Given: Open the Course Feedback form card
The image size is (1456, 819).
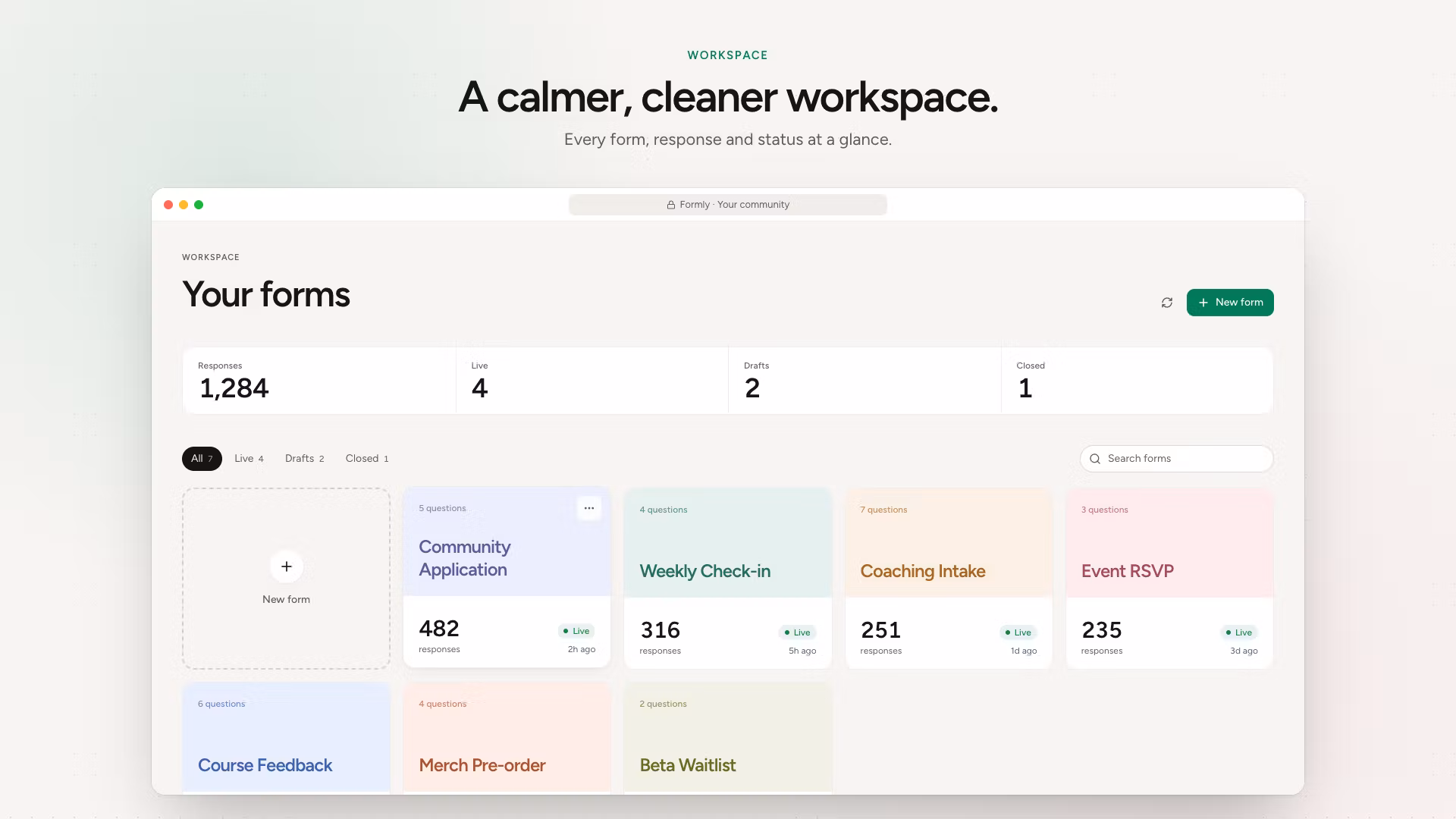Looking at the screenshot, I should [x=286, y=739].
